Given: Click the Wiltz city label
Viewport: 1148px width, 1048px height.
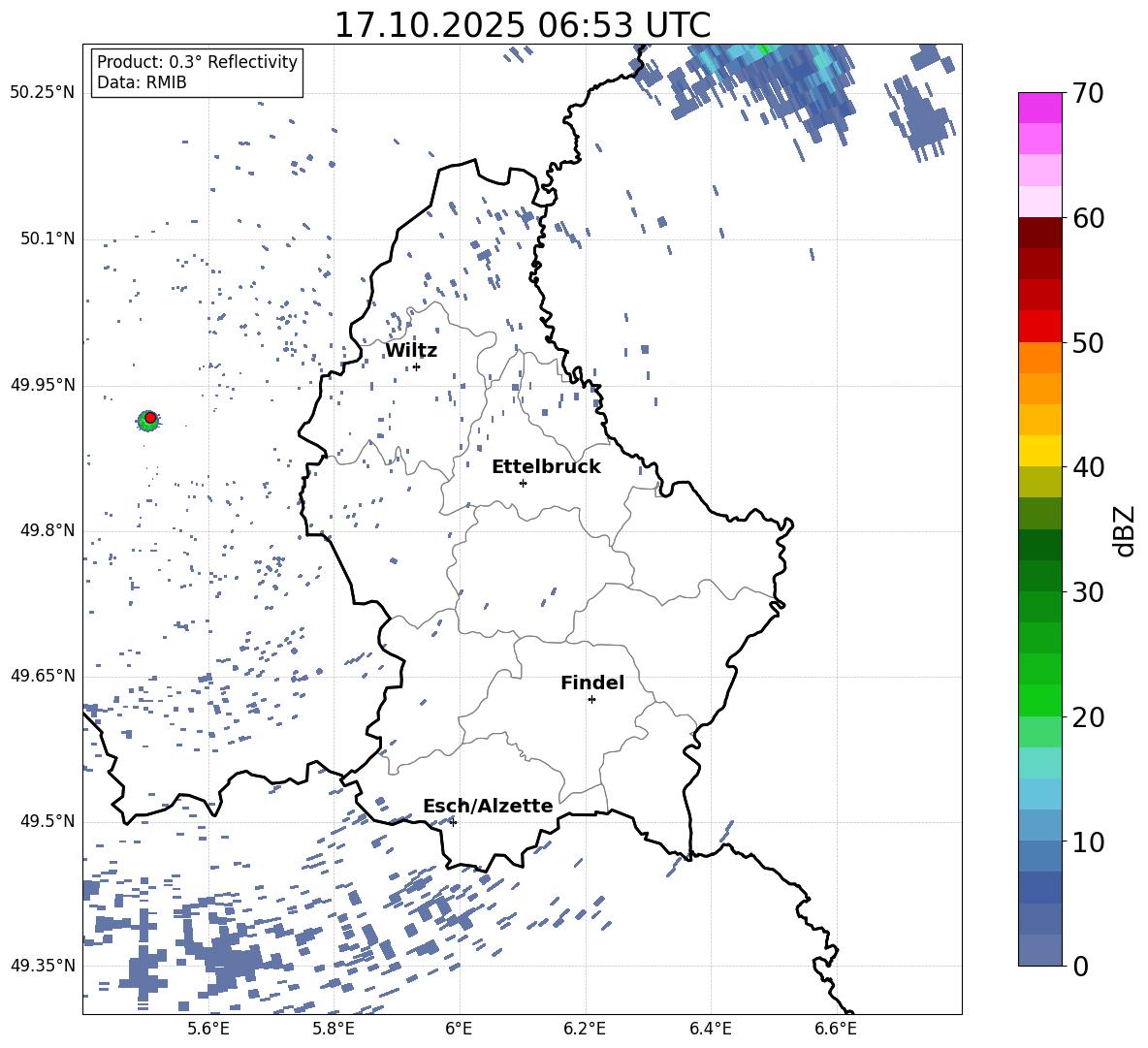Looking at the screenshot, I should [x=411, y=350].
